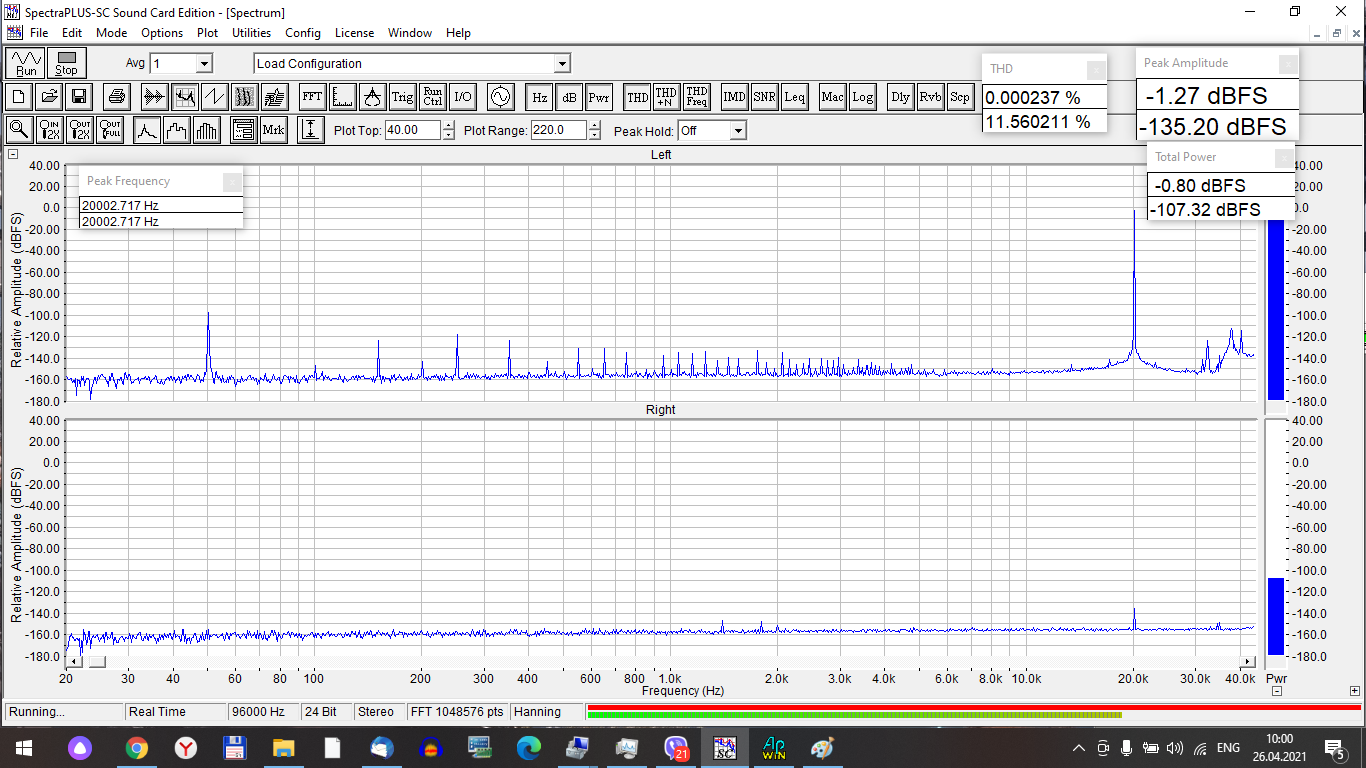Select stepped plot style icon
The image size is (1366, 768).
point(177,130)
